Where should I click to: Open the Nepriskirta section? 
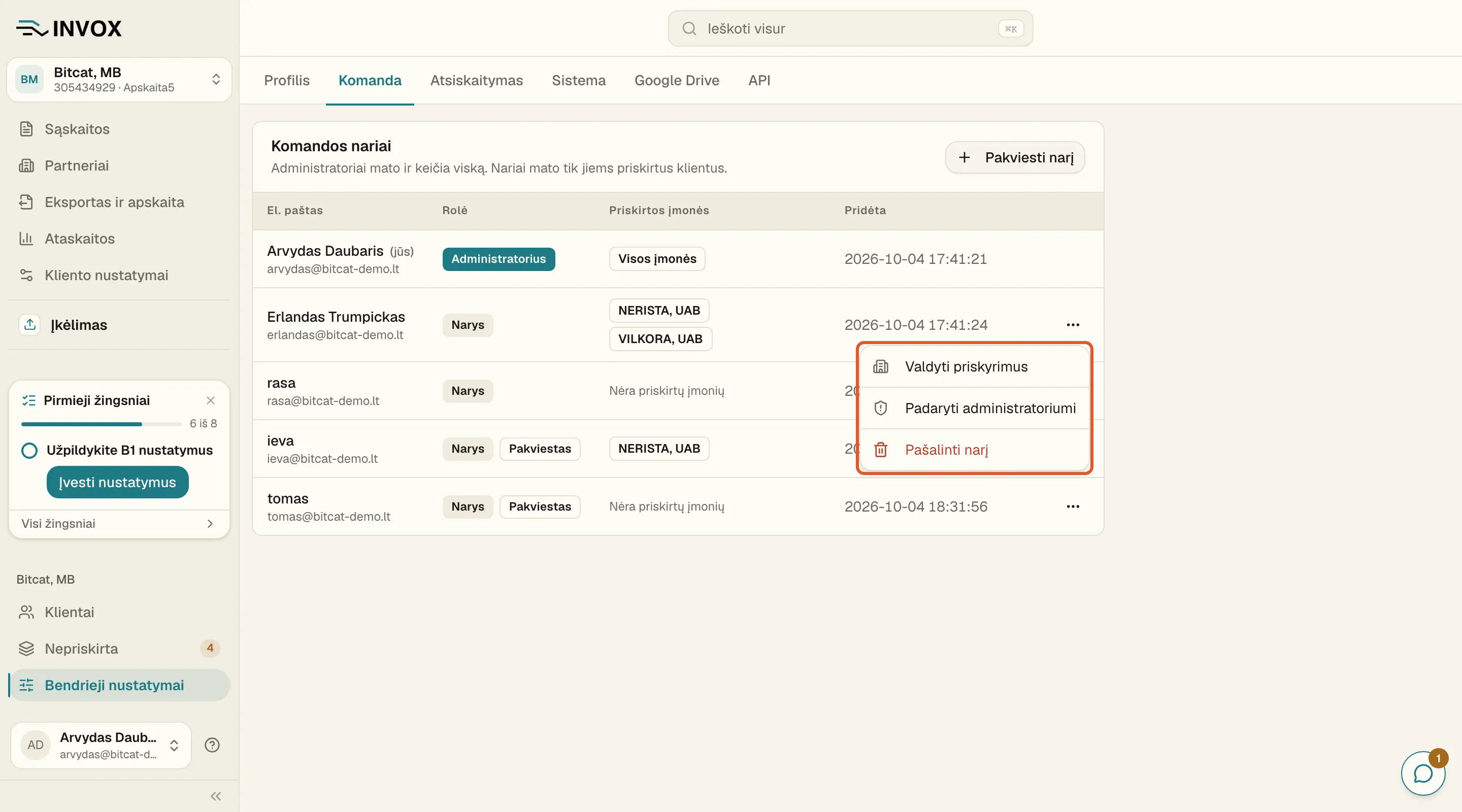[119, 648]
